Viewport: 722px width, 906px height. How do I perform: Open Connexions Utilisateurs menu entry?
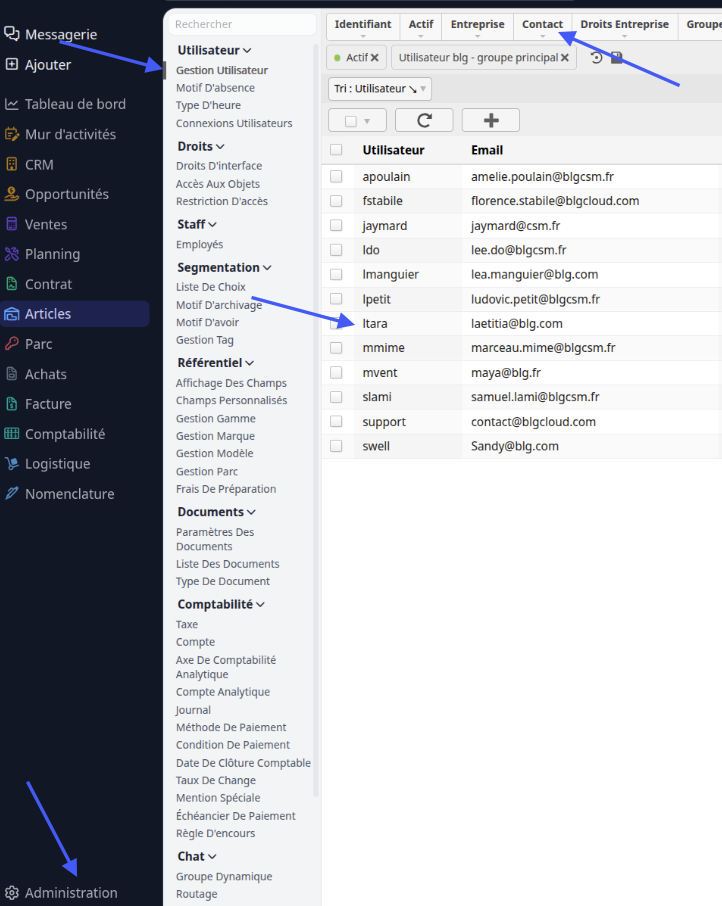234,123
